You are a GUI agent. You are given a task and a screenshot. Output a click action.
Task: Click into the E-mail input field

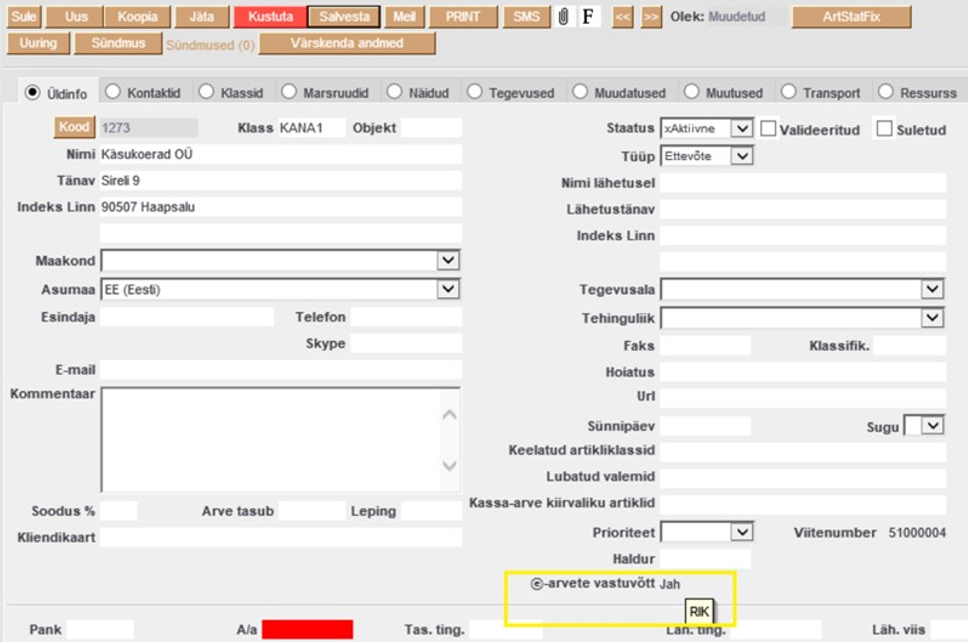pos(281,371)
